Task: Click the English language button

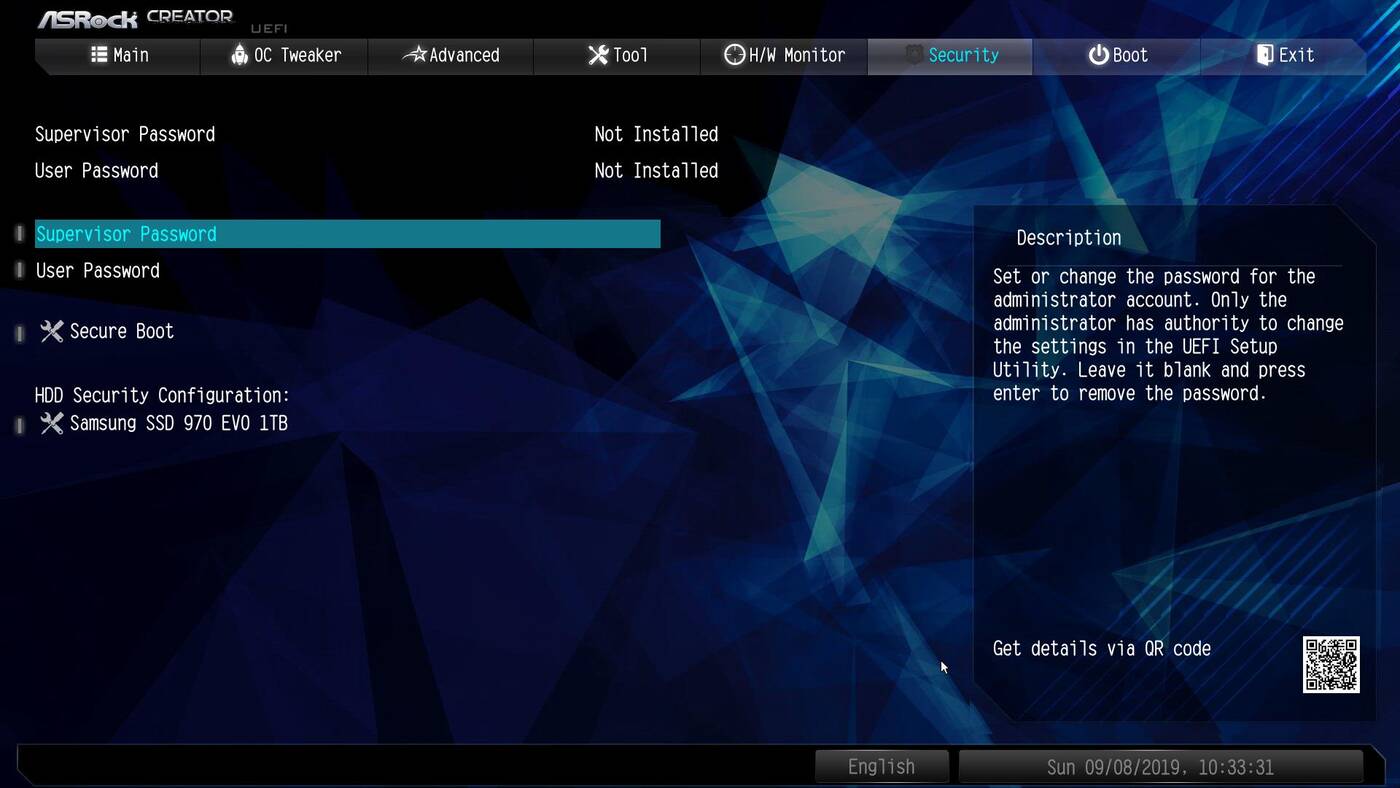Action: pos(881,767)
